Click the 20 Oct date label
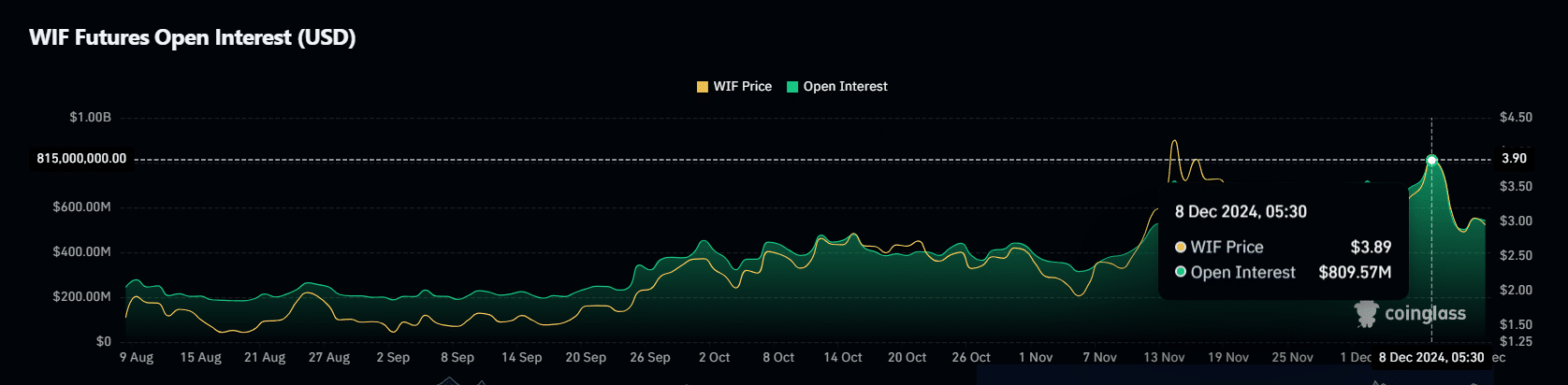Image resolution: width=1568 pixels, height=385 pixels. [x=907, y=357]
